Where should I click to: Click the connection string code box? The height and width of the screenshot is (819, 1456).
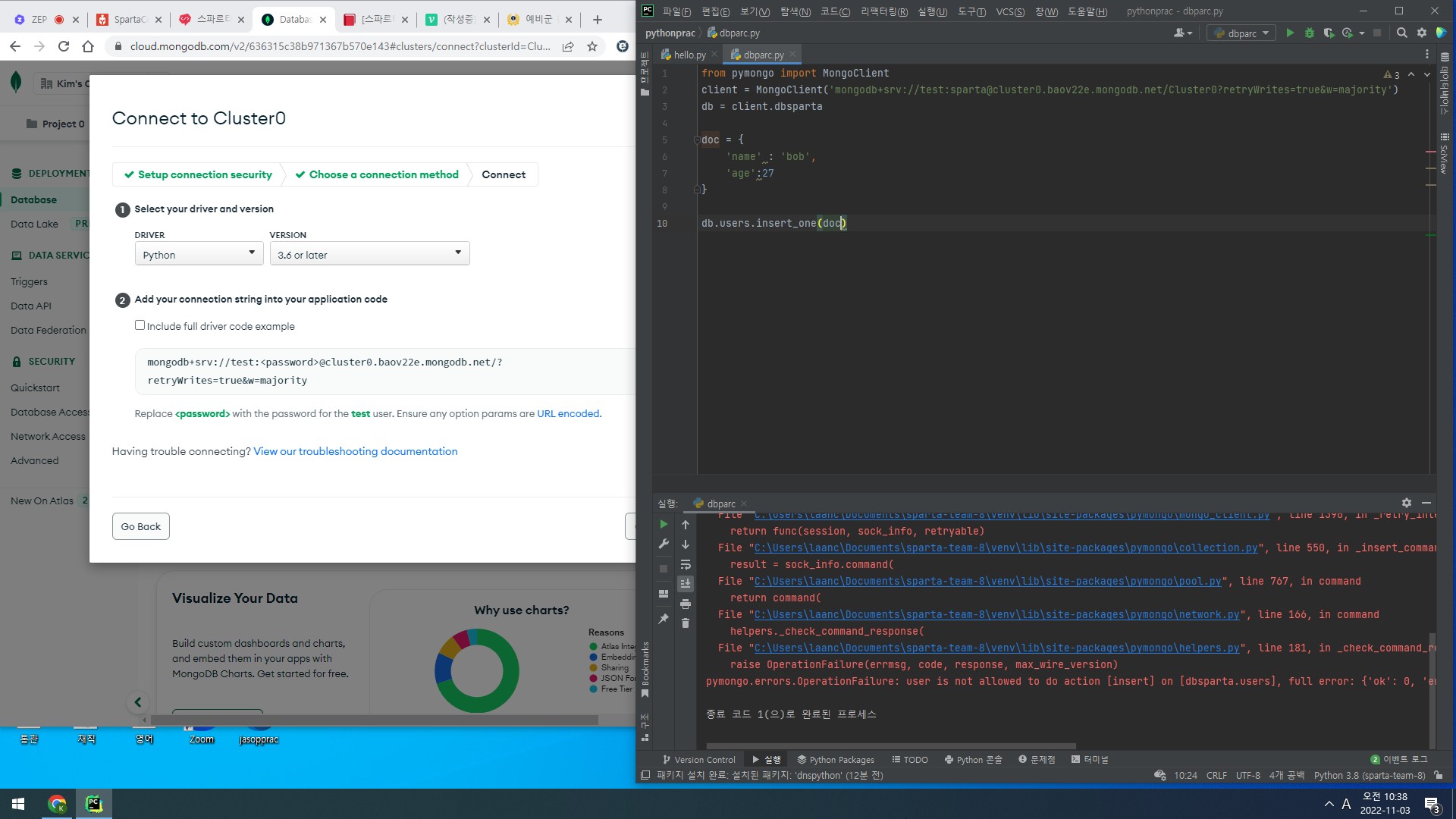(385, 372)
